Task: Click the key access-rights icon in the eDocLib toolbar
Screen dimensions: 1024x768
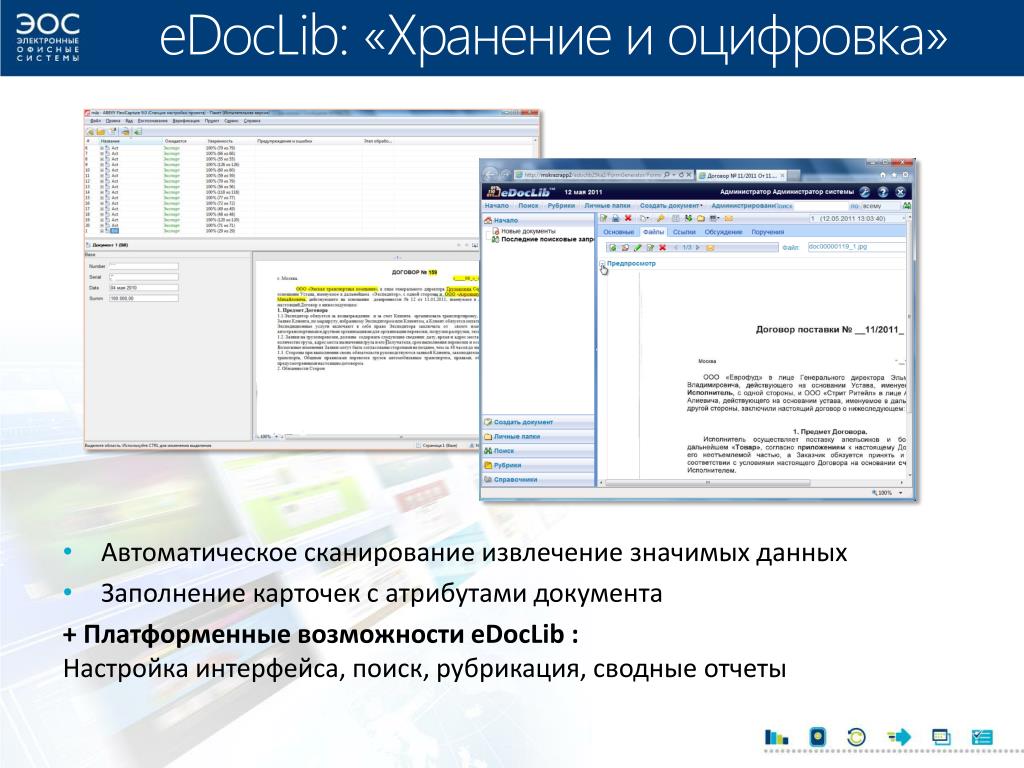Action: tap(660, 218)
